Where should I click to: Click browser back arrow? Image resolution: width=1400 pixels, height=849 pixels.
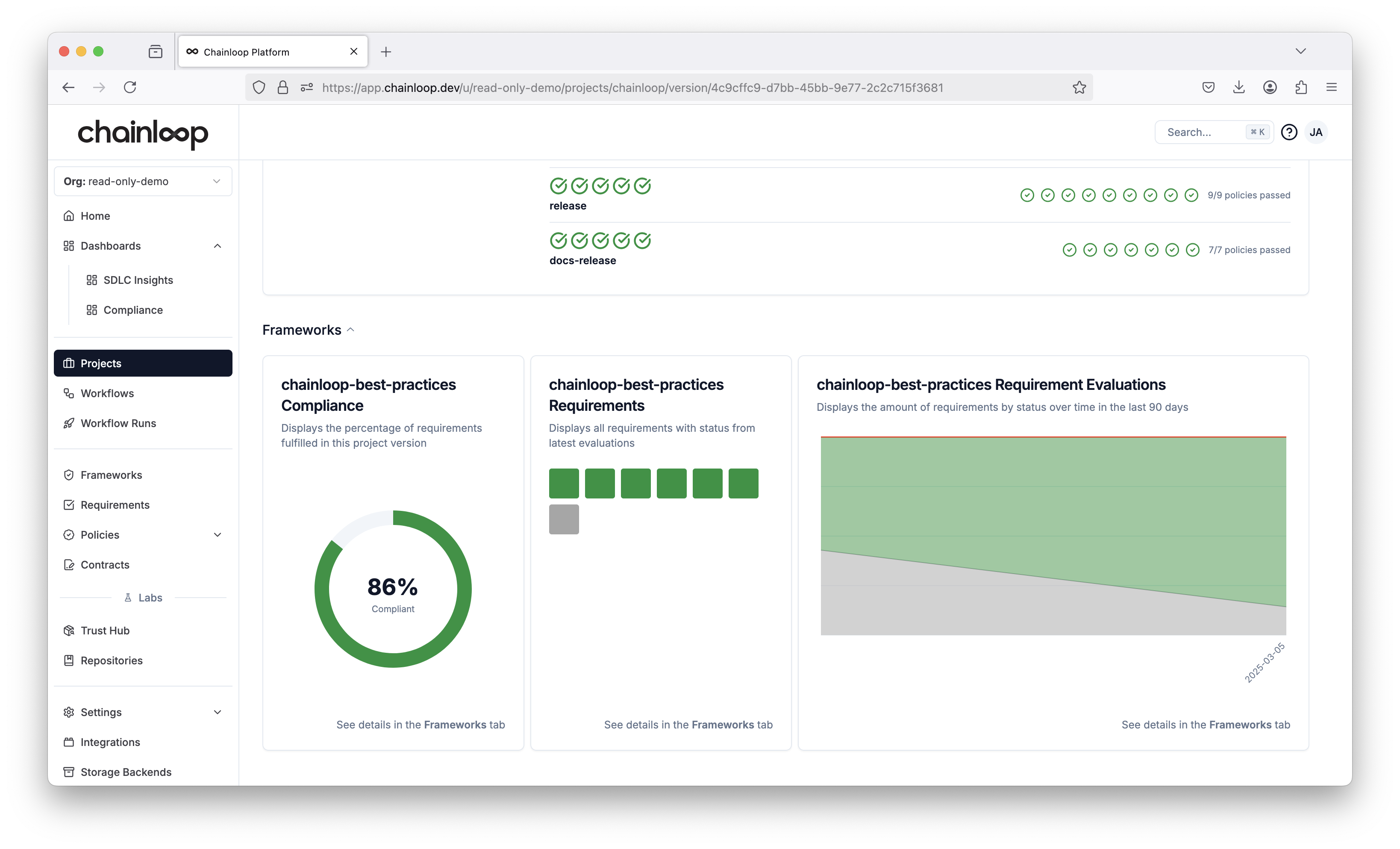pyautogui.click(x=68, y=88)
